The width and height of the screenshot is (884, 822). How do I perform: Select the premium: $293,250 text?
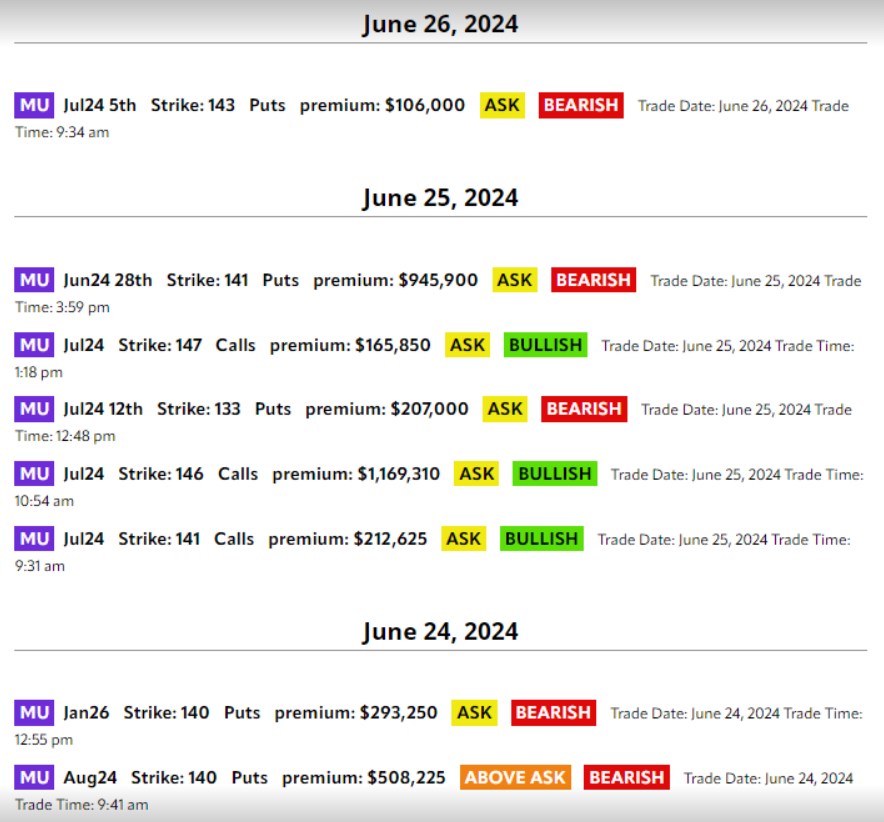point(356,713)
